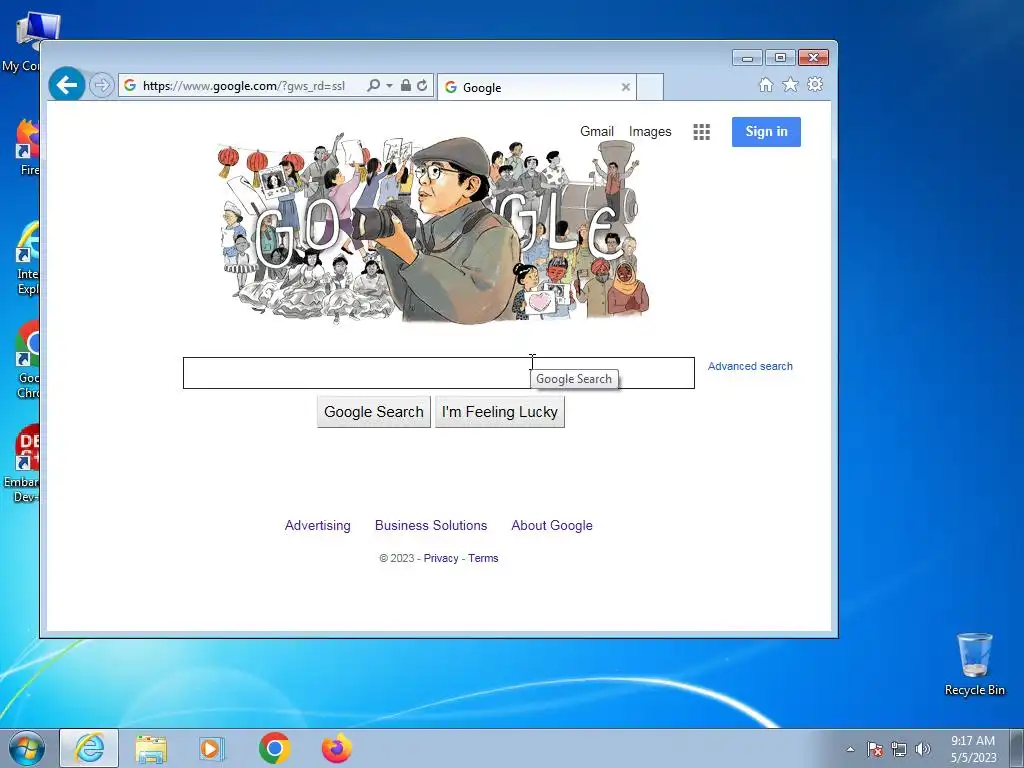
Task: Click the magnifier search icon in address bar
Action: (374, 86)
